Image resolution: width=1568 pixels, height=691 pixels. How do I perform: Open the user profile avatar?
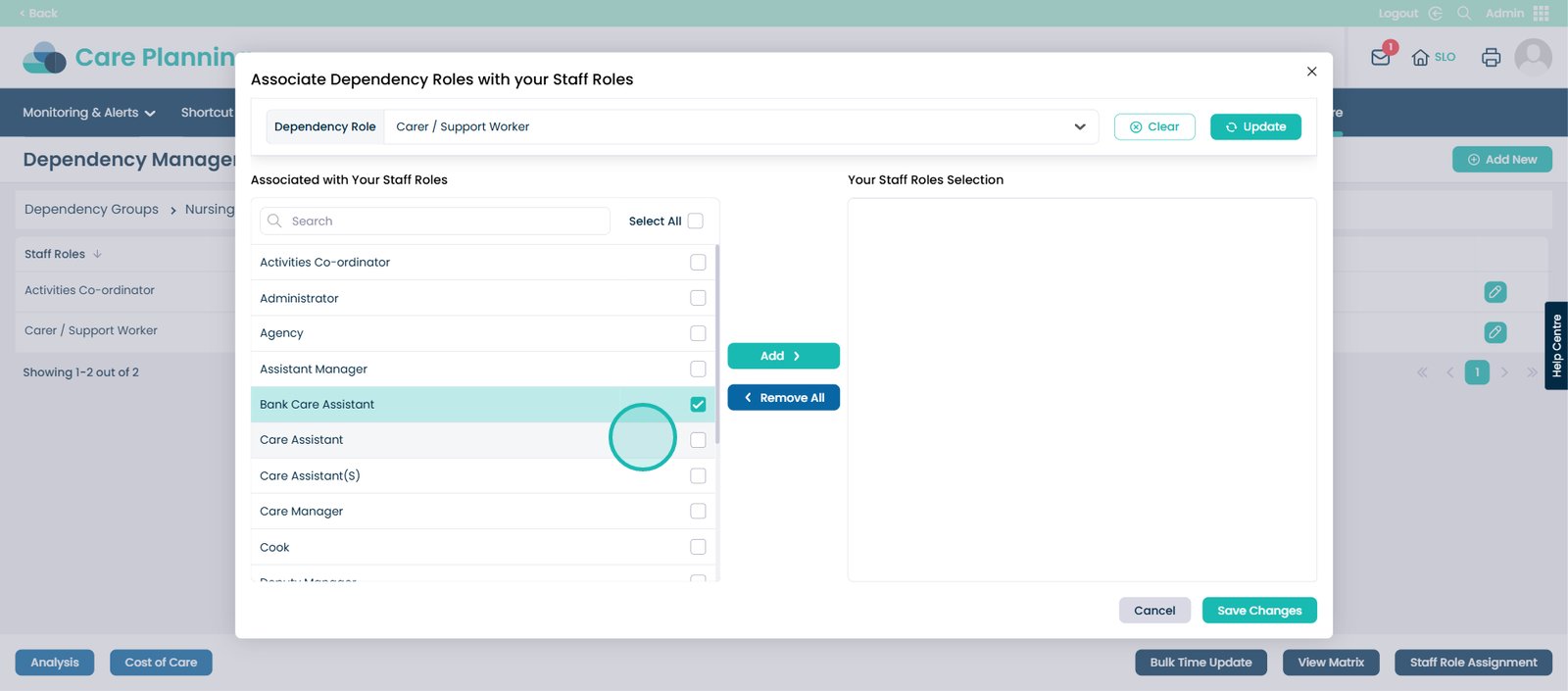[x=1533, y=58]
